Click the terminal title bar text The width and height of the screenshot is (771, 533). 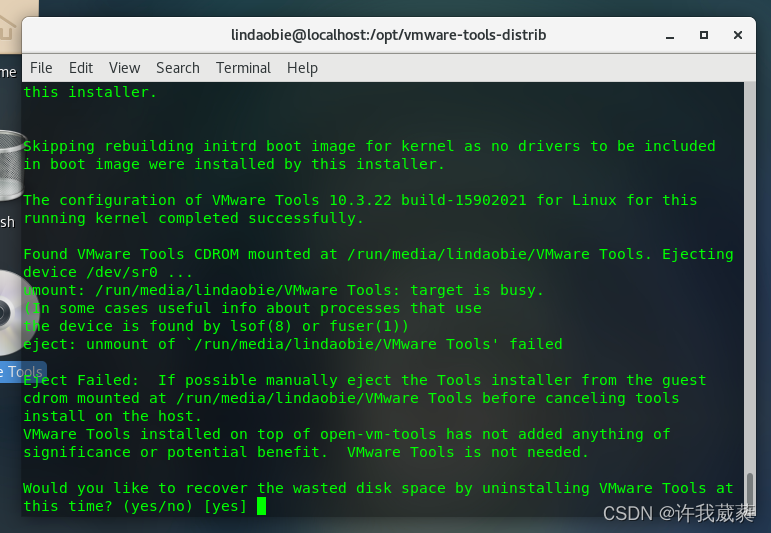(x=388, y=35)
